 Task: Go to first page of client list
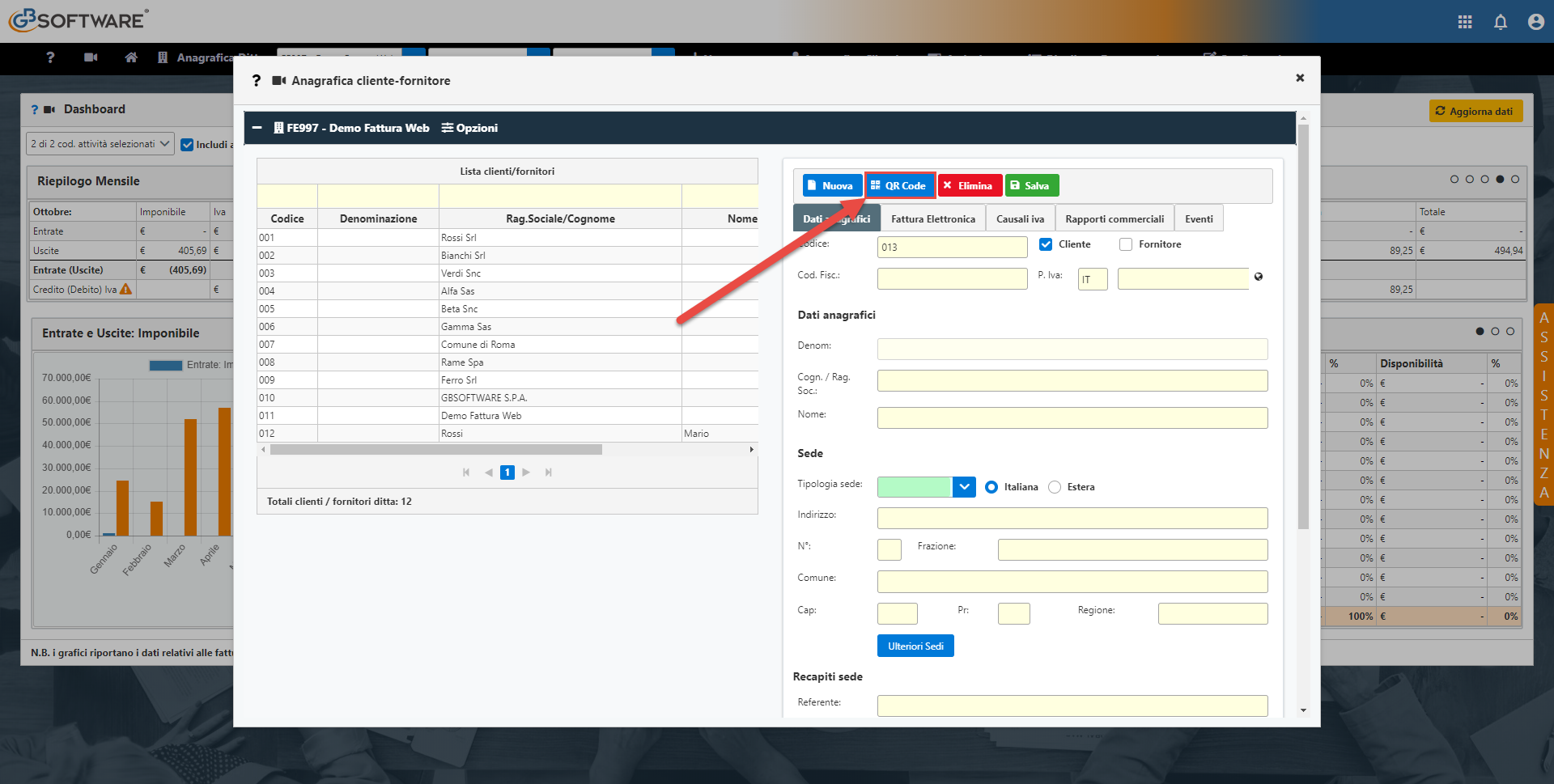(466, 473)
